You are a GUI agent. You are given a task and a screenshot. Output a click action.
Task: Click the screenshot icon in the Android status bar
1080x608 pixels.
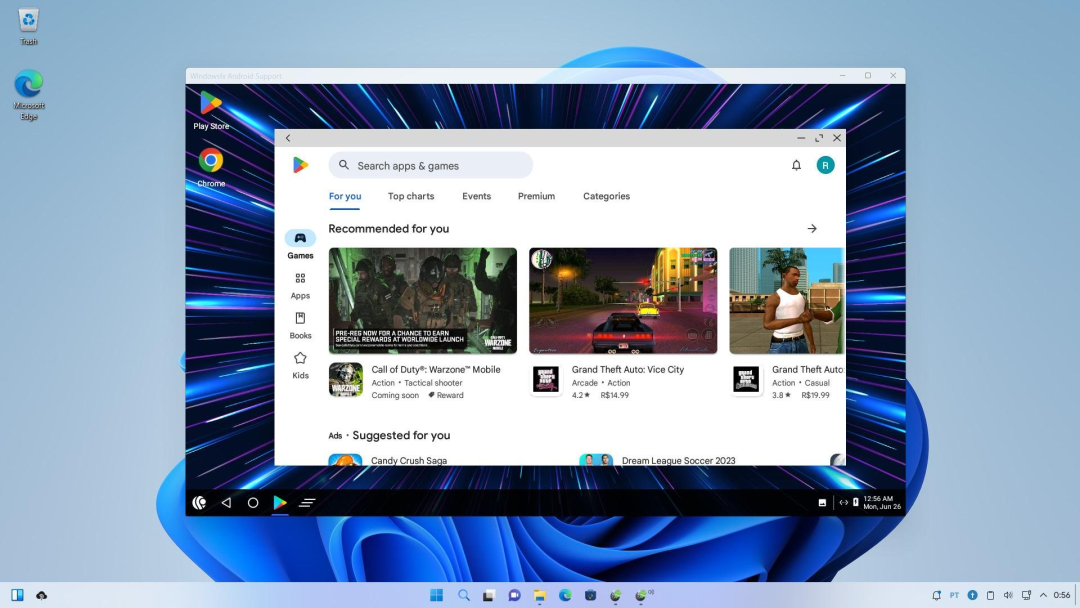pos(822,502)
